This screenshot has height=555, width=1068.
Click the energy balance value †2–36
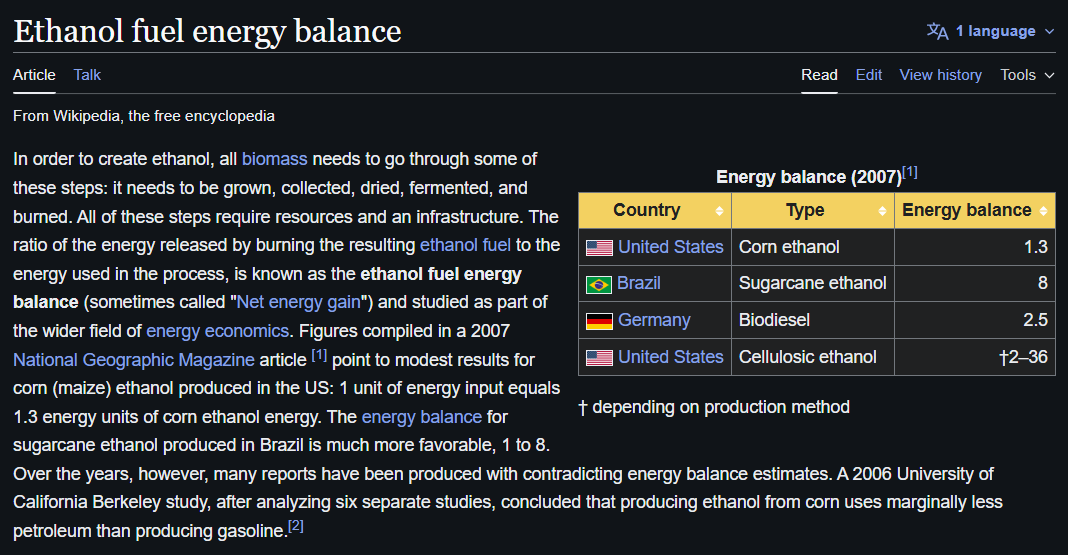(x=1023, y=357)
